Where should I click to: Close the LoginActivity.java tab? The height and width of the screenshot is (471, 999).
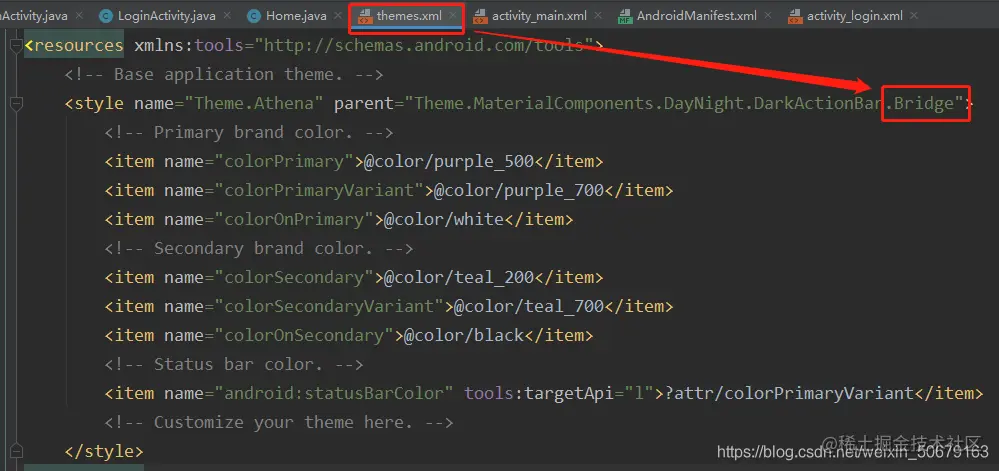(229, 15)
